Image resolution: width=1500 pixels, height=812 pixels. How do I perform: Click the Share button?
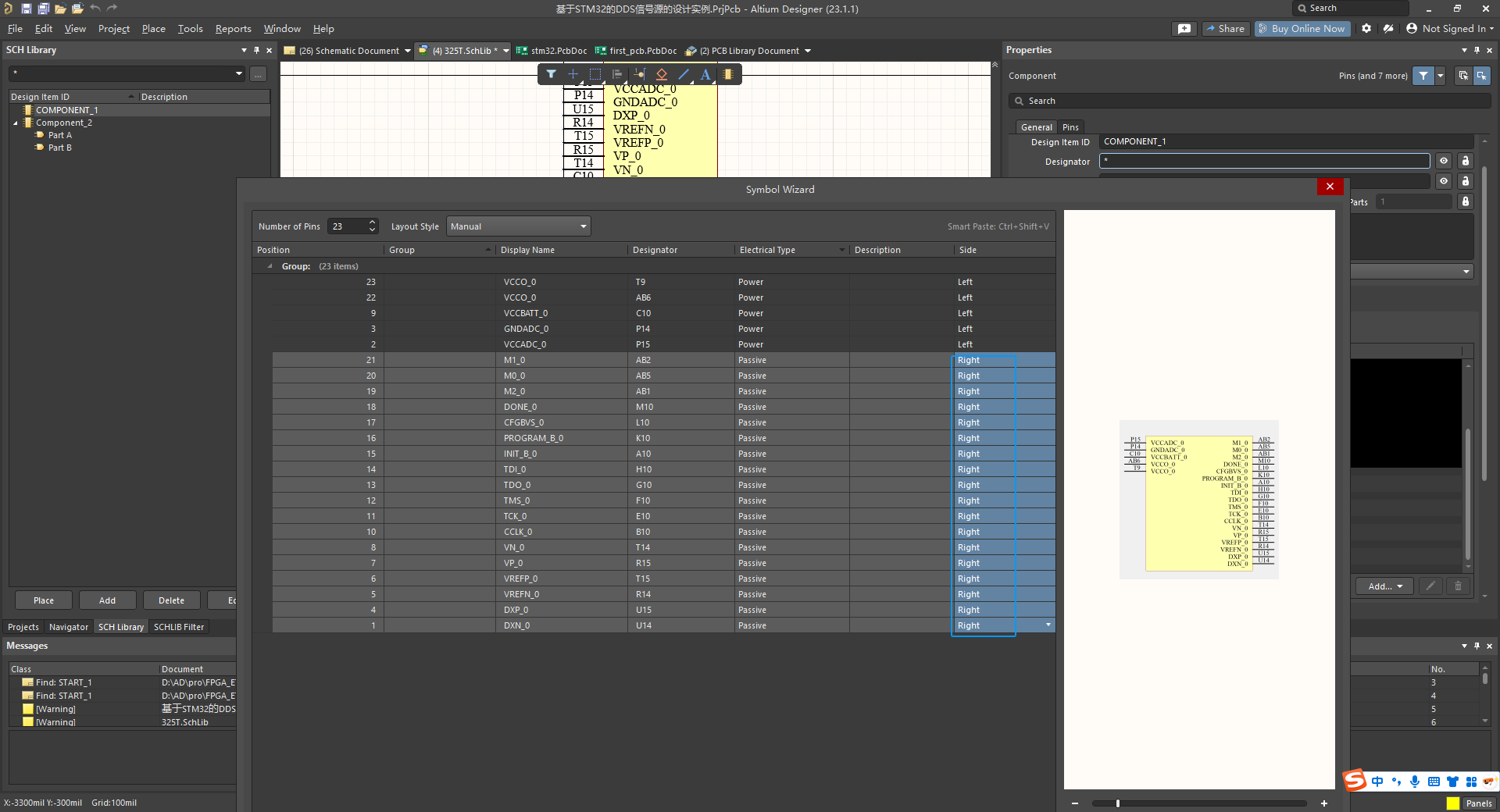click(x=1225, y=28)
